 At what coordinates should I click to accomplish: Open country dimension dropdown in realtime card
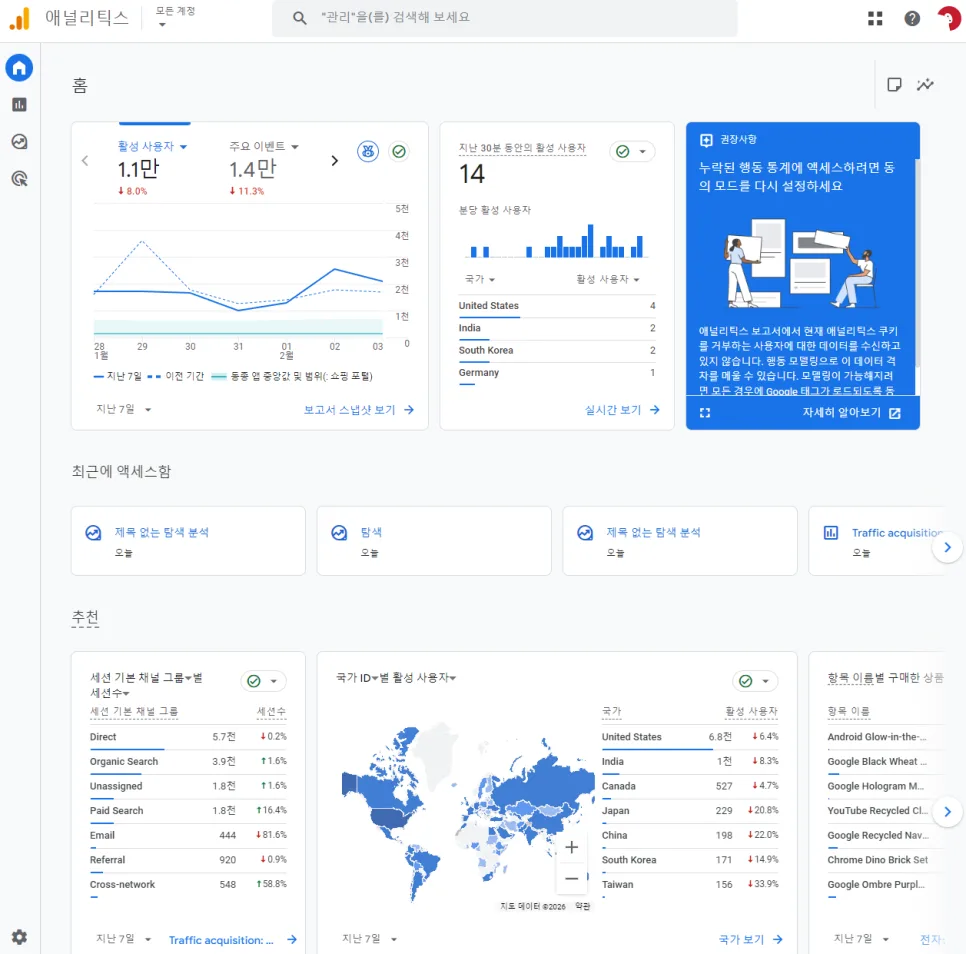[480, 279]
